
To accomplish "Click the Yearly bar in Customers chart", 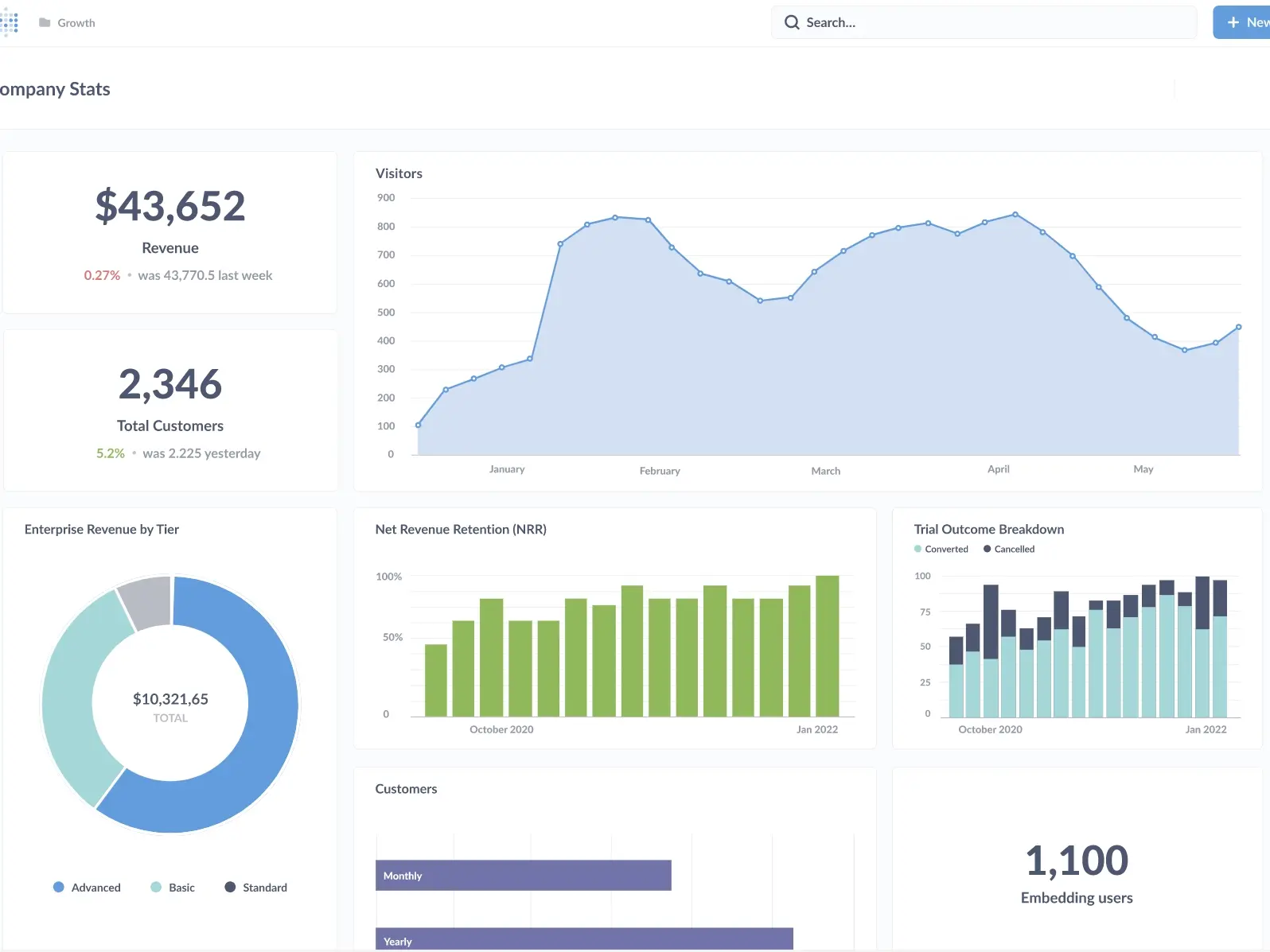I will pyautogui.click(x=584, y=939).
